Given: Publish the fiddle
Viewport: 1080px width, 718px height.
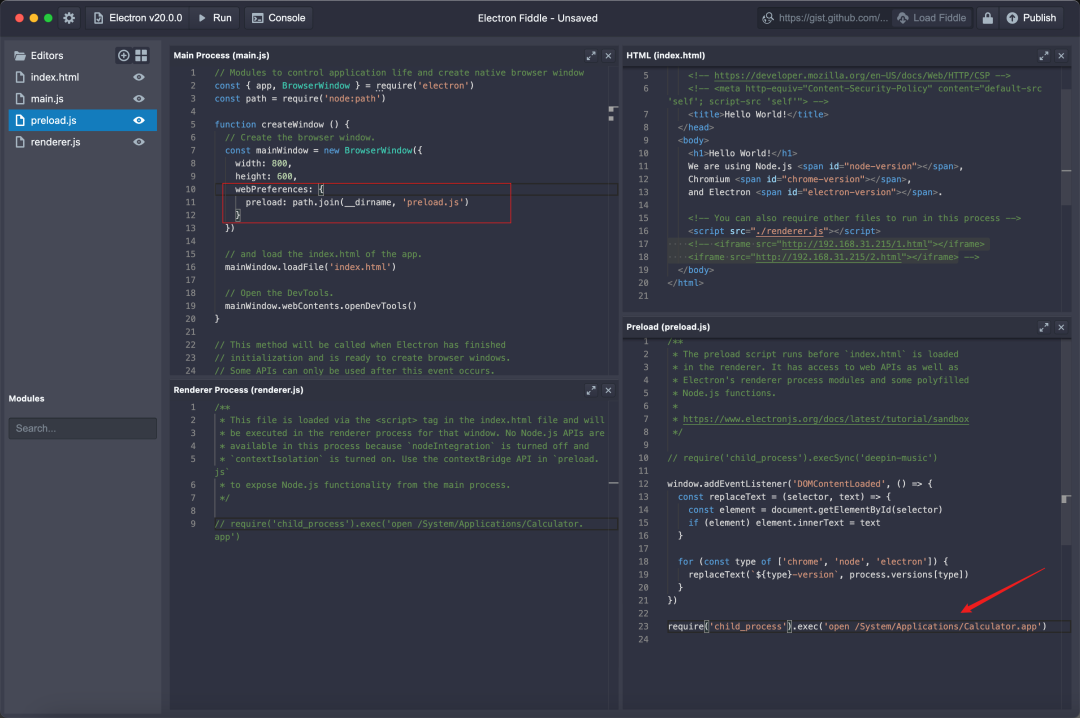Looking at the screenshot, I should click(x=1031, y=18).
